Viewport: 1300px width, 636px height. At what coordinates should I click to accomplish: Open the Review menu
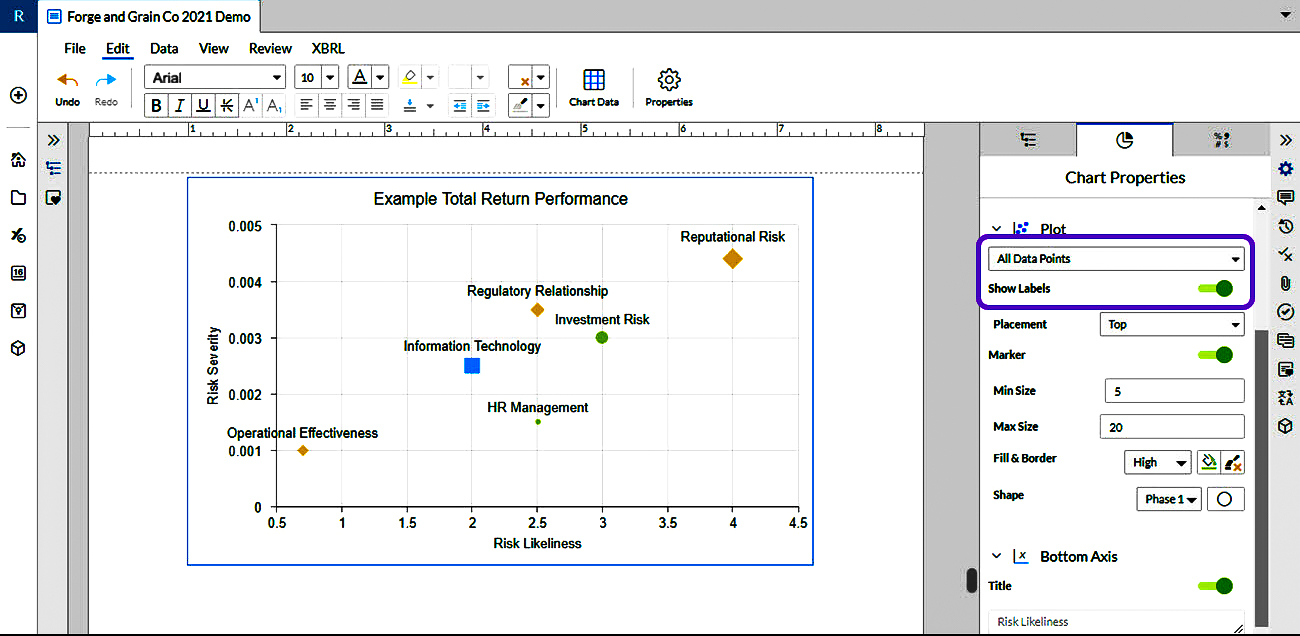(270, 48)
